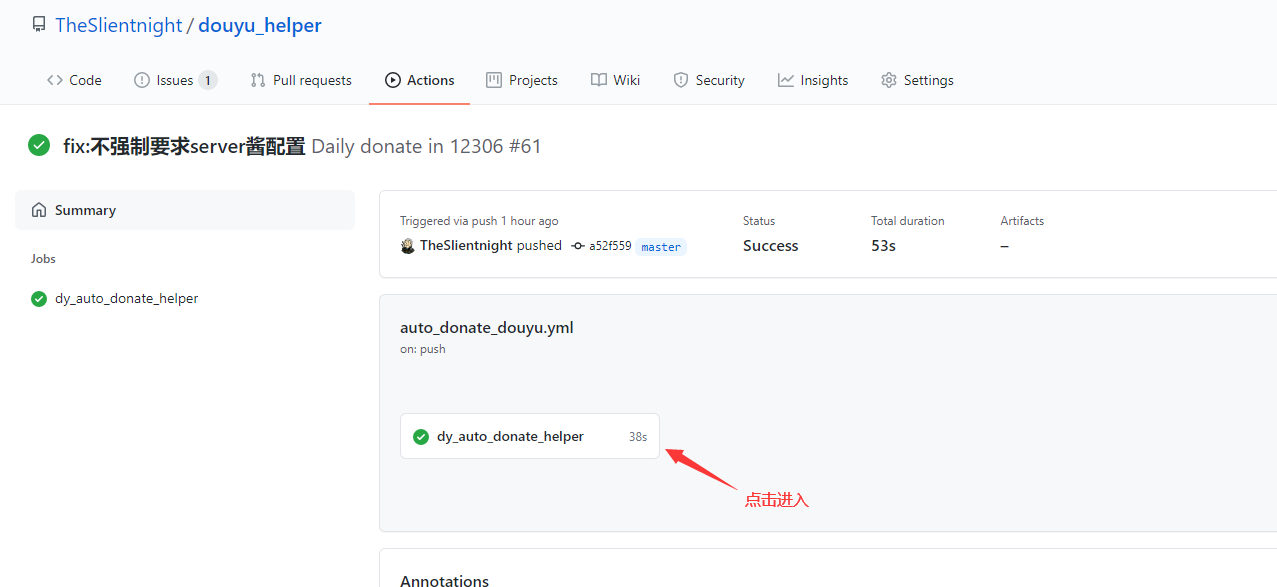Click the 'on: push' text
This screenshot has width=1277, height=587.
pyautogui.click(x=423, y=349)
